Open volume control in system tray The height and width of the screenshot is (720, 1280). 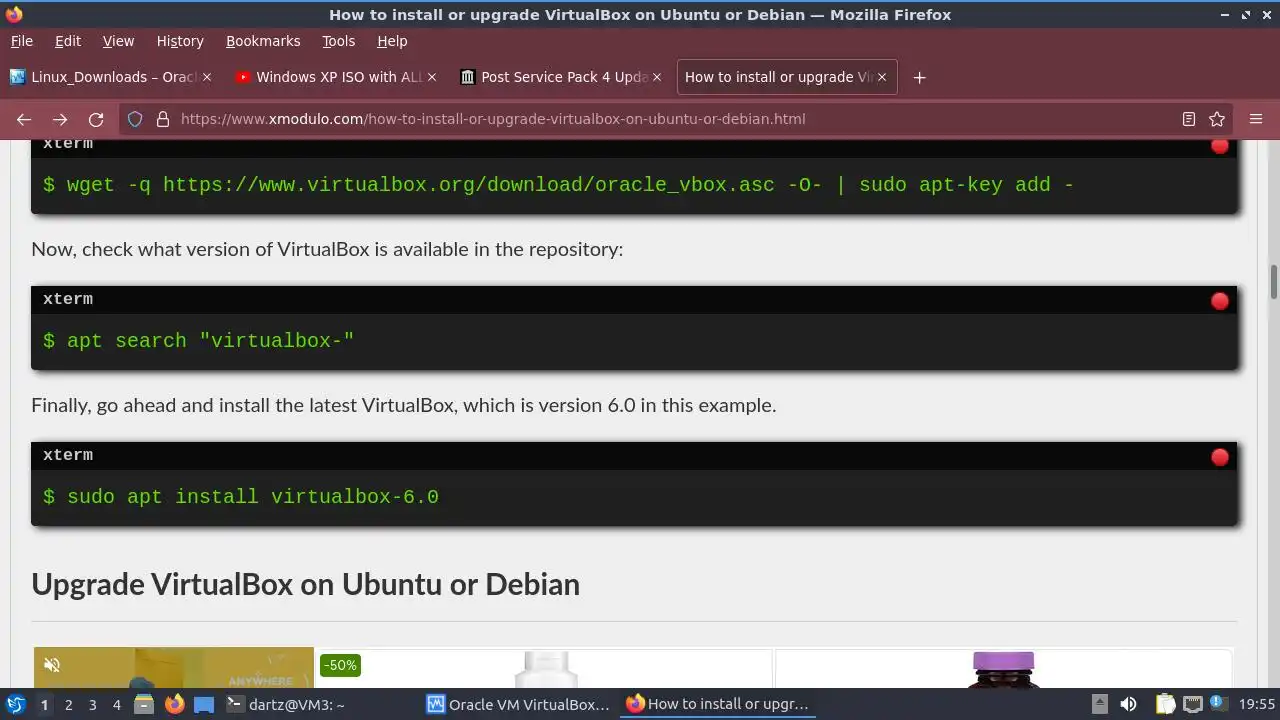coord(1128,704)
